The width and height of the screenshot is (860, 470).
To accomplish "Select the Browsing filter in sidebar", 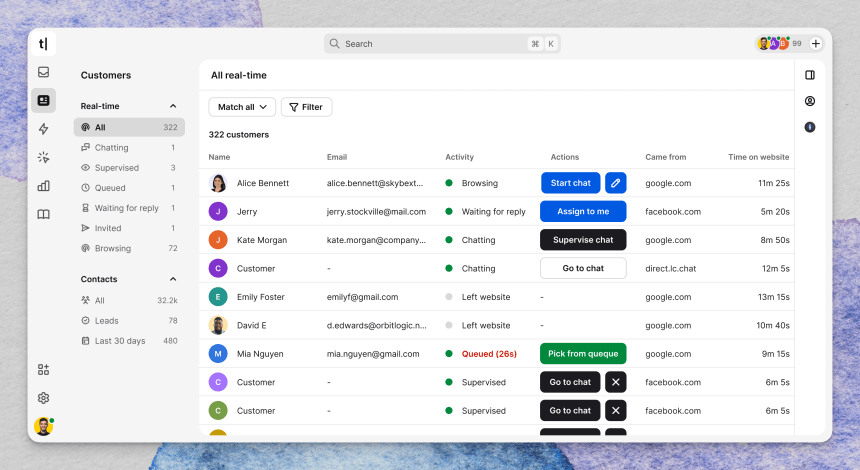I will (x=129, y=248).
